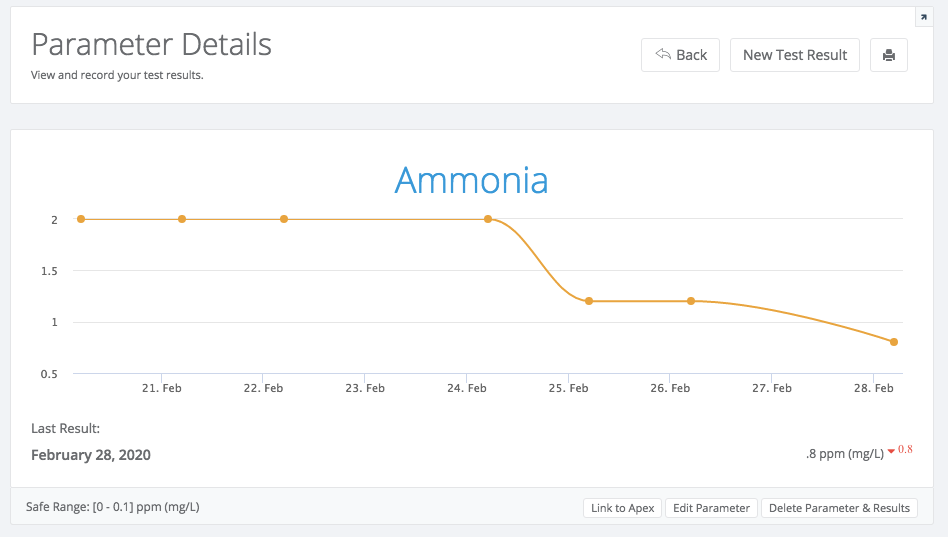Click the data point near 26. Feb
The height and width of the screenshot is (537, 948).
(x=690, y=301)
